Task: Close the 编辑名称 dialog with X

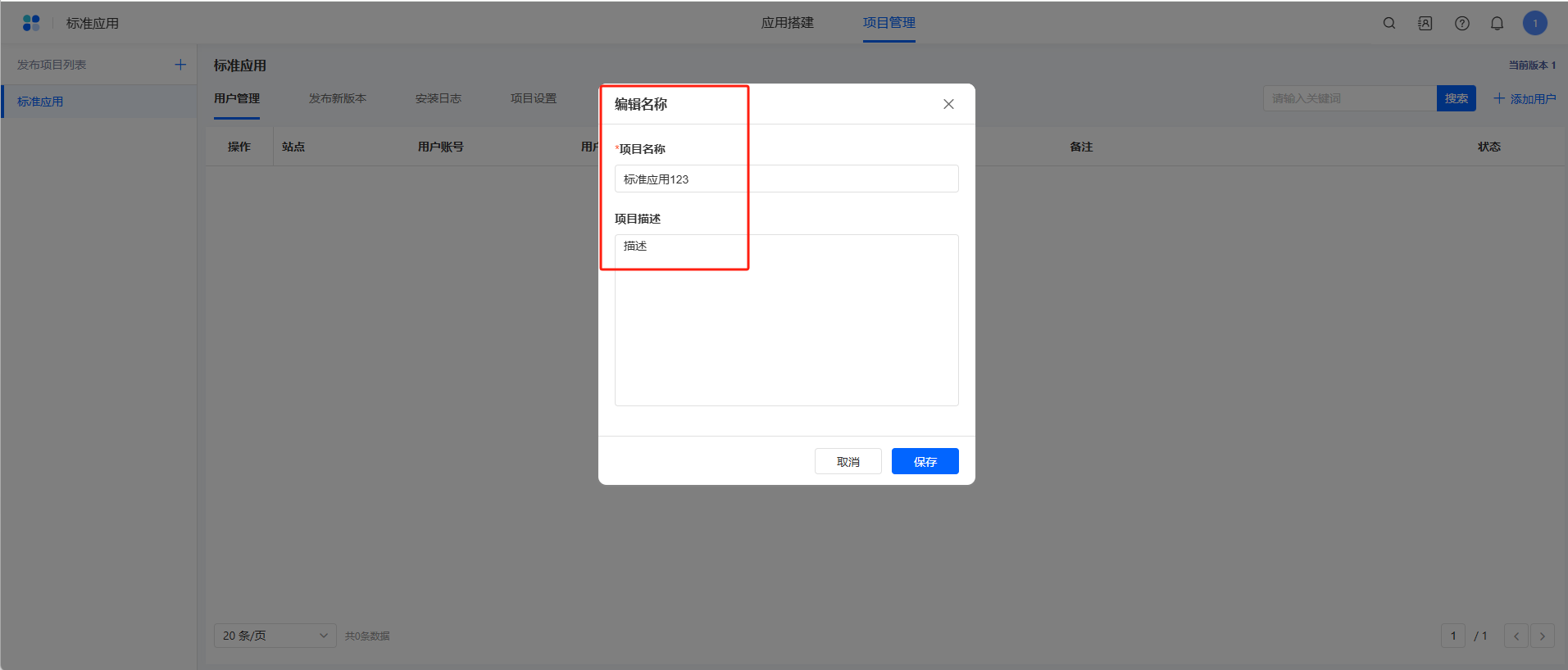Action: click(x=948, y=104)
